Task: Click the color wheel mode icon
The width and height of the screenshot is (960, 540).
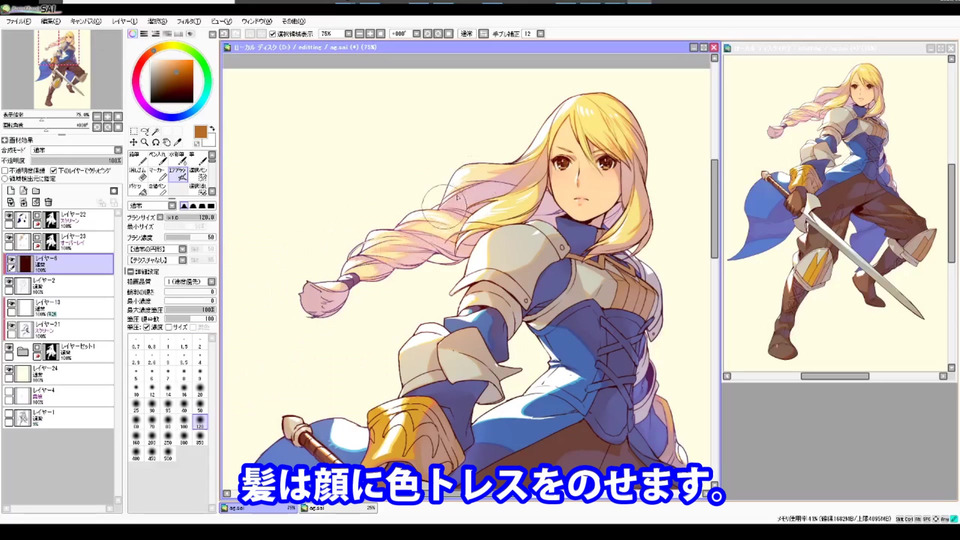Action: coord(133,34)
